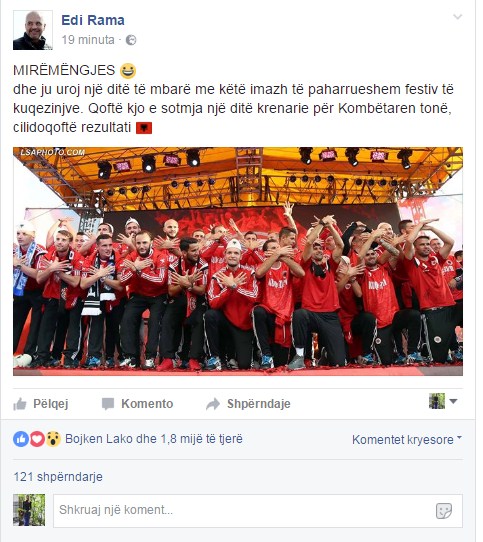This screenshot has width=483, height=542.
Task: Click the 19 minuta timestamp link
Action: 88,40
